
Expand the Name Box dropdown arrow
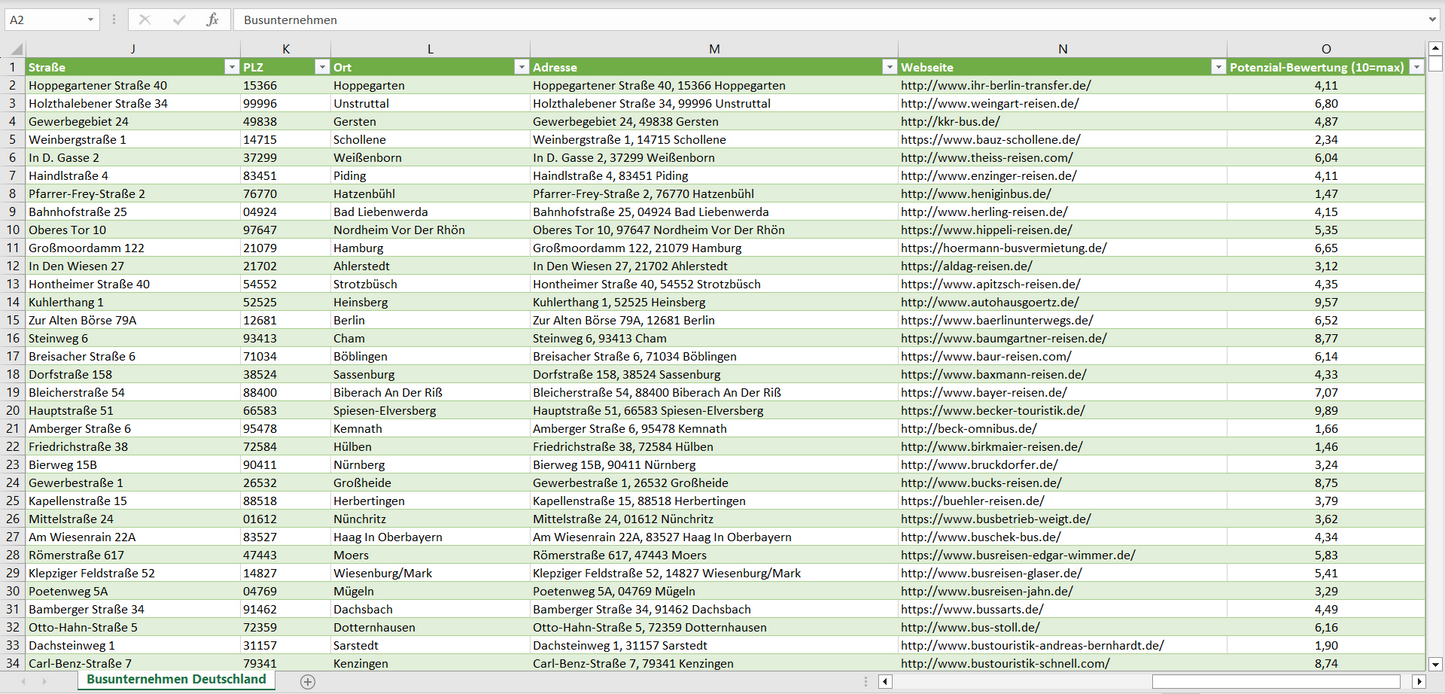[91, 20]
